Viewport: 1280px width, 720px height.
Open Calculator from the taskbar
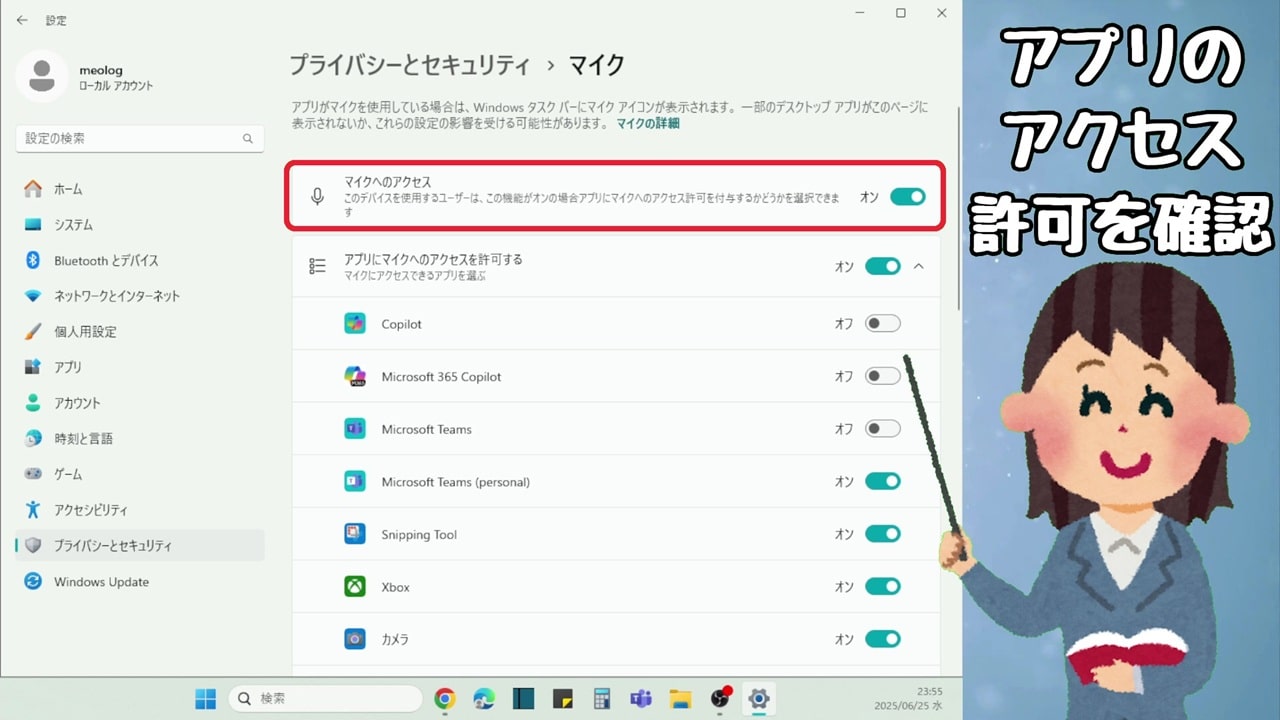pyautogui.click(x=602, y=699)
